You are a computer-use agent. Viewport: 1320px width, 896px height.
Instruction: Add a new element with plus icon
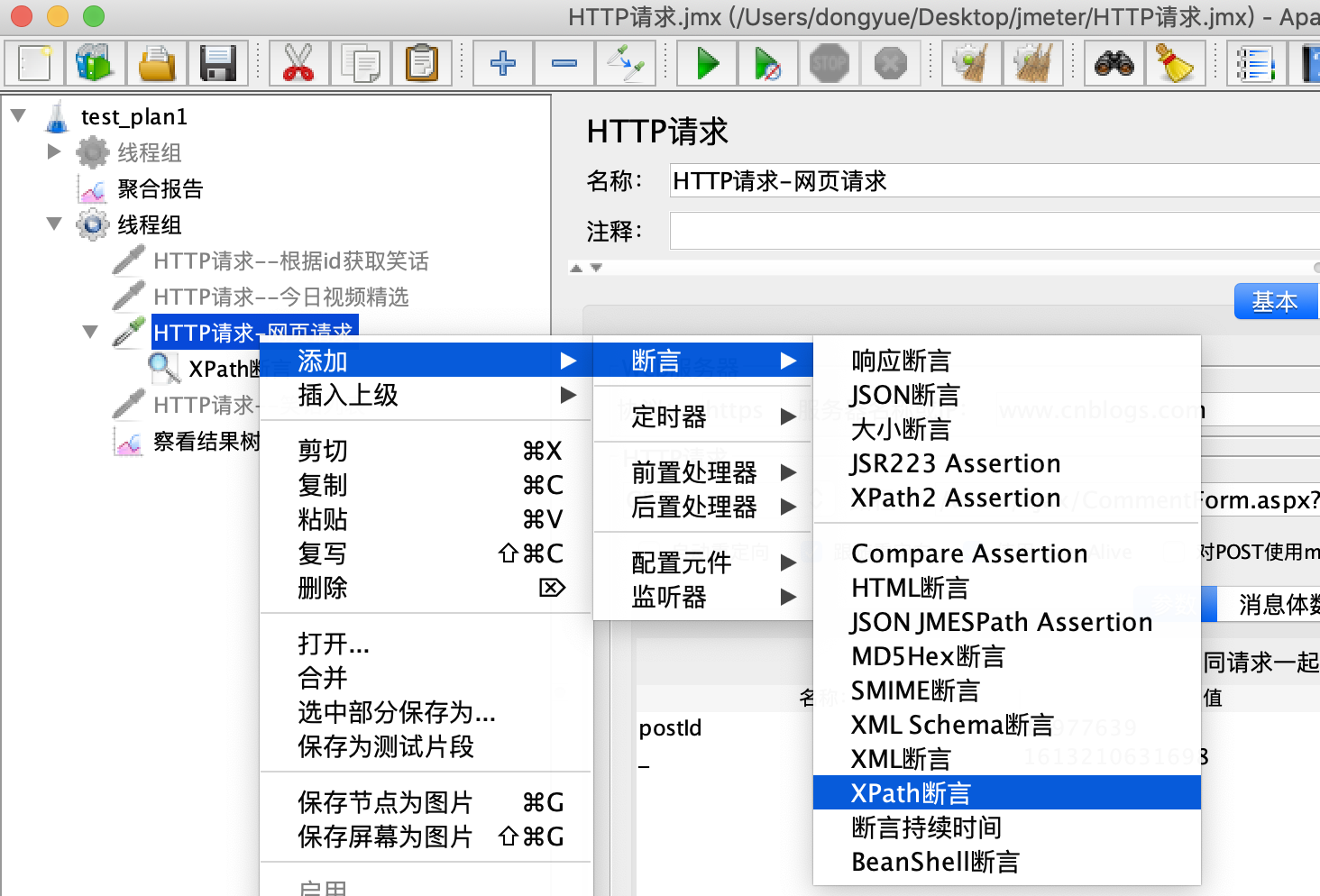pos(502,63)
